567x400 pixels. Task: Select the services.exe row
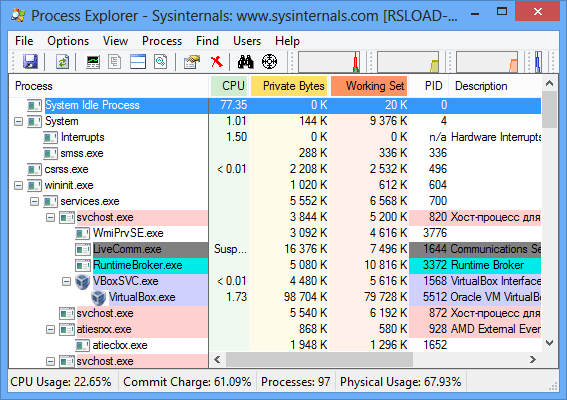coord(275,201)
